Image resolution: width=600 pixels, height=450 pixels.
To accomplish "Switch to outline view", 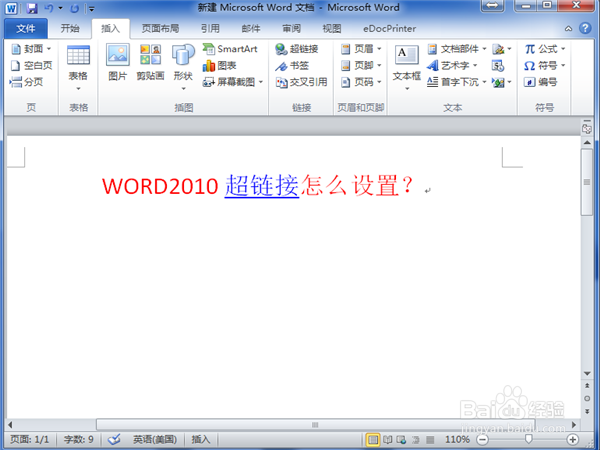I will 416,440.
